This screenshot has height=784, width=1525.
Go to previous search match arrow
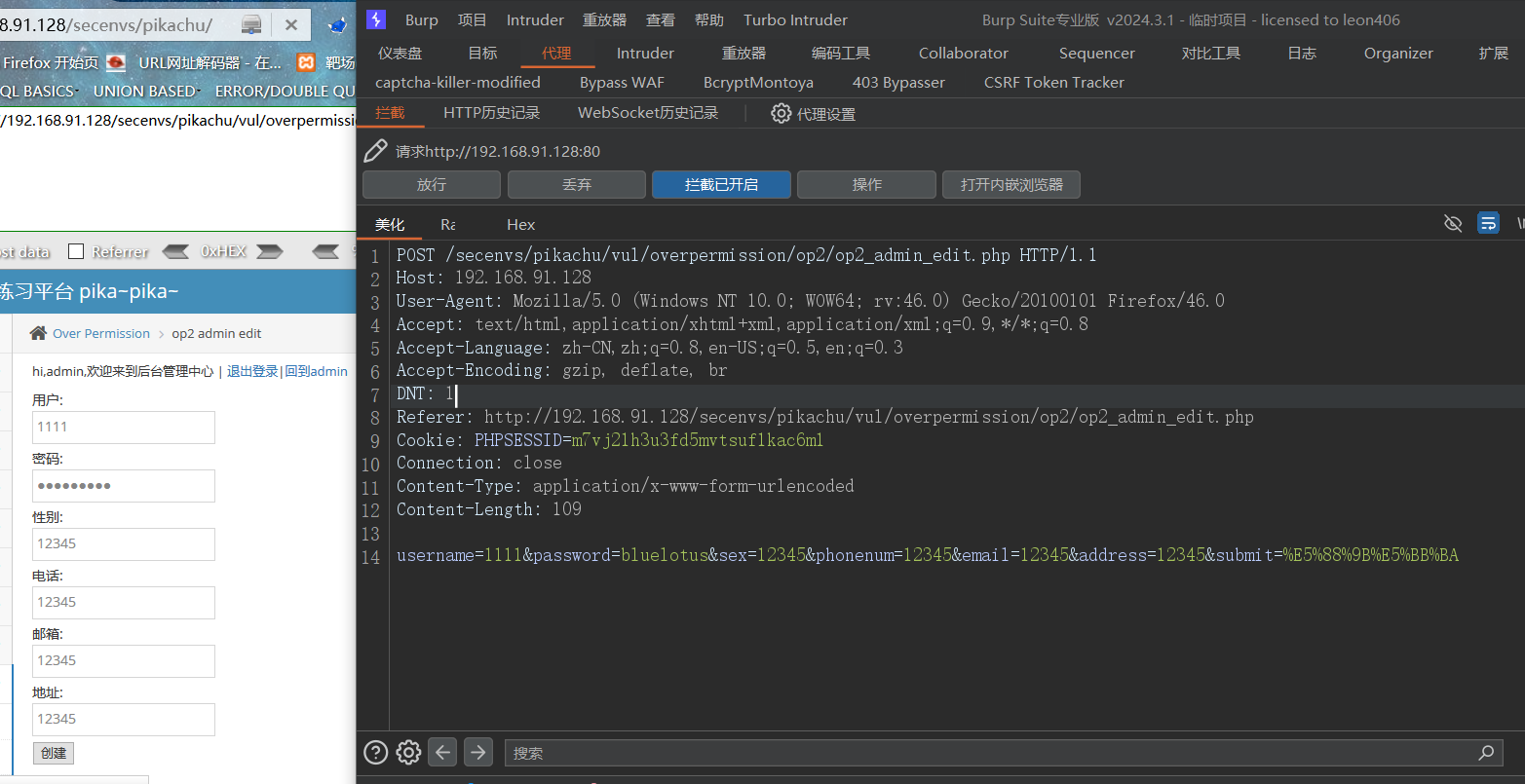point(442,752)
